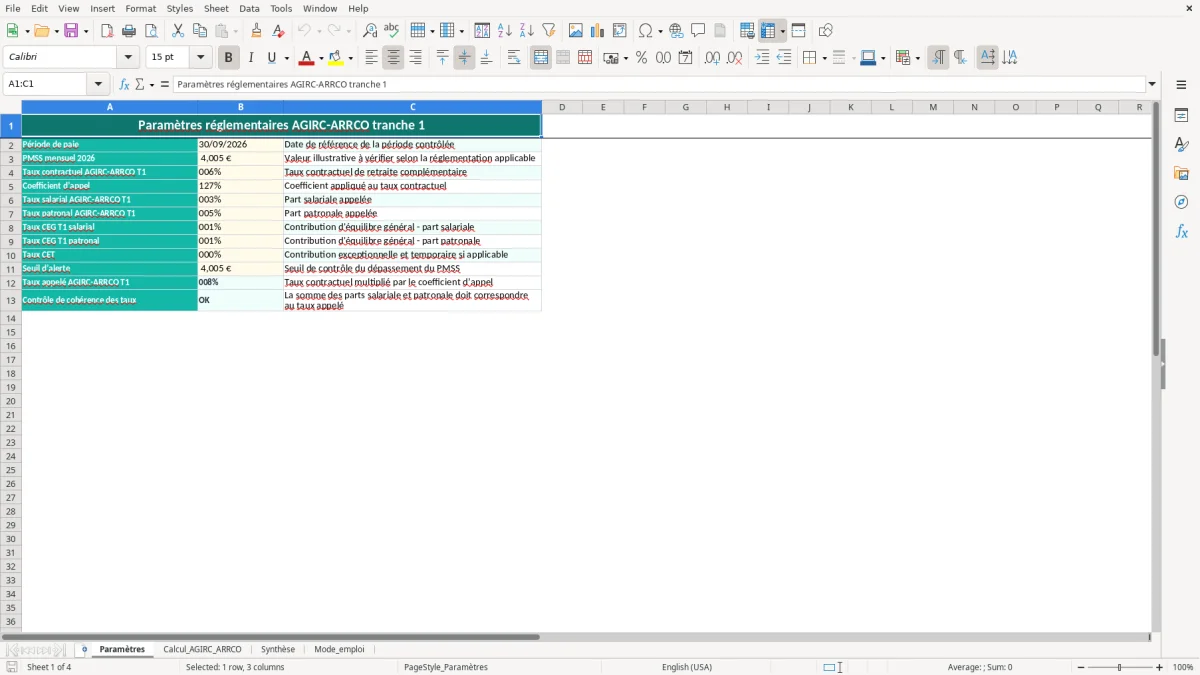The image size is (1200, 675).
Task: Expand the Font Name dropdown
Action: 128,58
